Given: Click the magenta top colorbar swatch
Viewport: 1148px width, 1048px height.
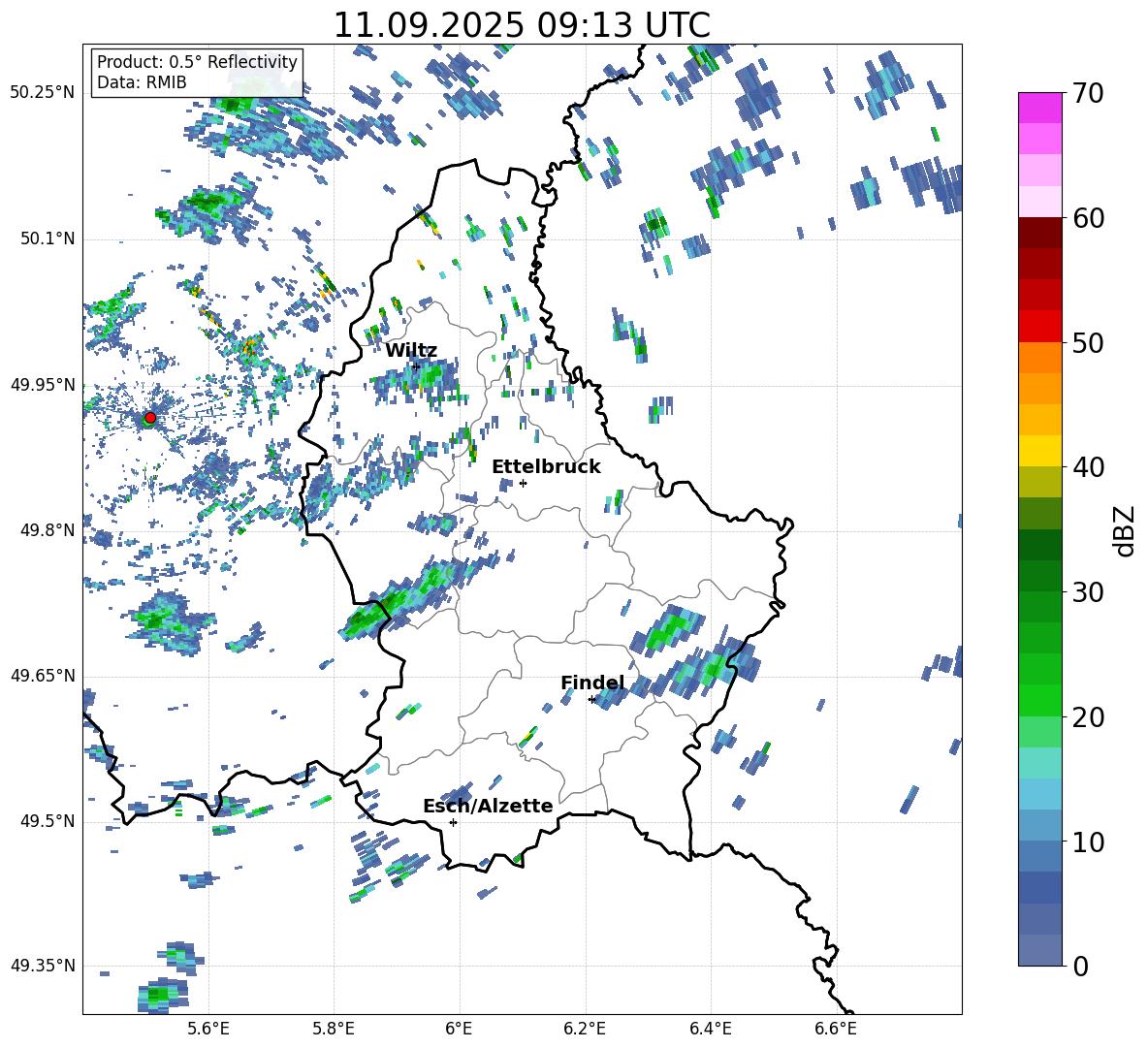Looking at the screenshot, I should pos(1039,109).
